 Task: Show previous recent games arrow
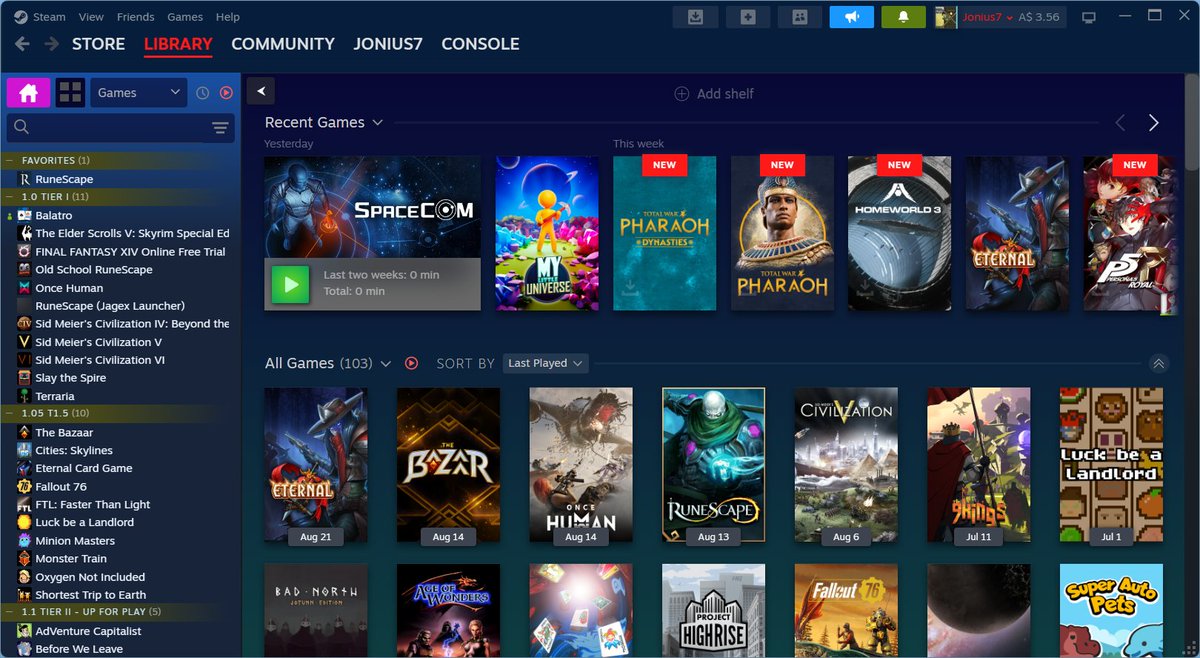1120,122
